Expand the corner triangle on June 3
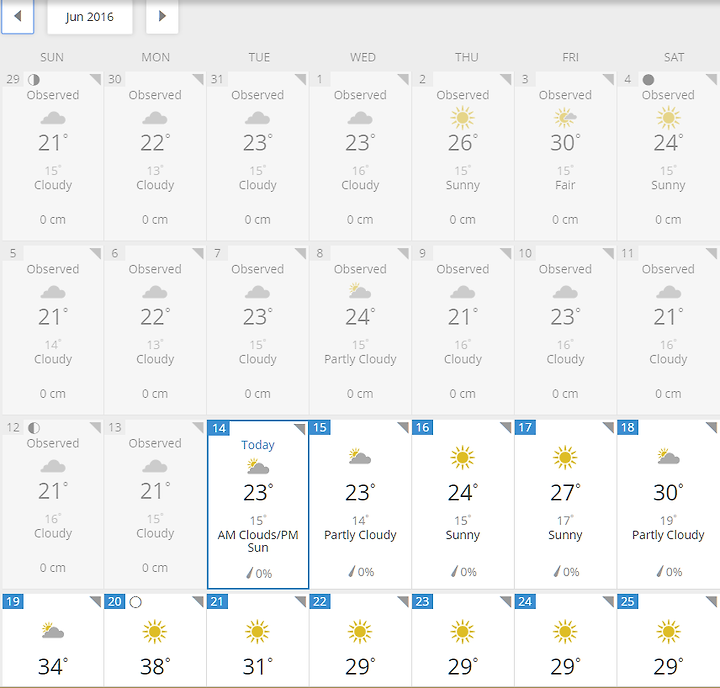 [608, 79]
